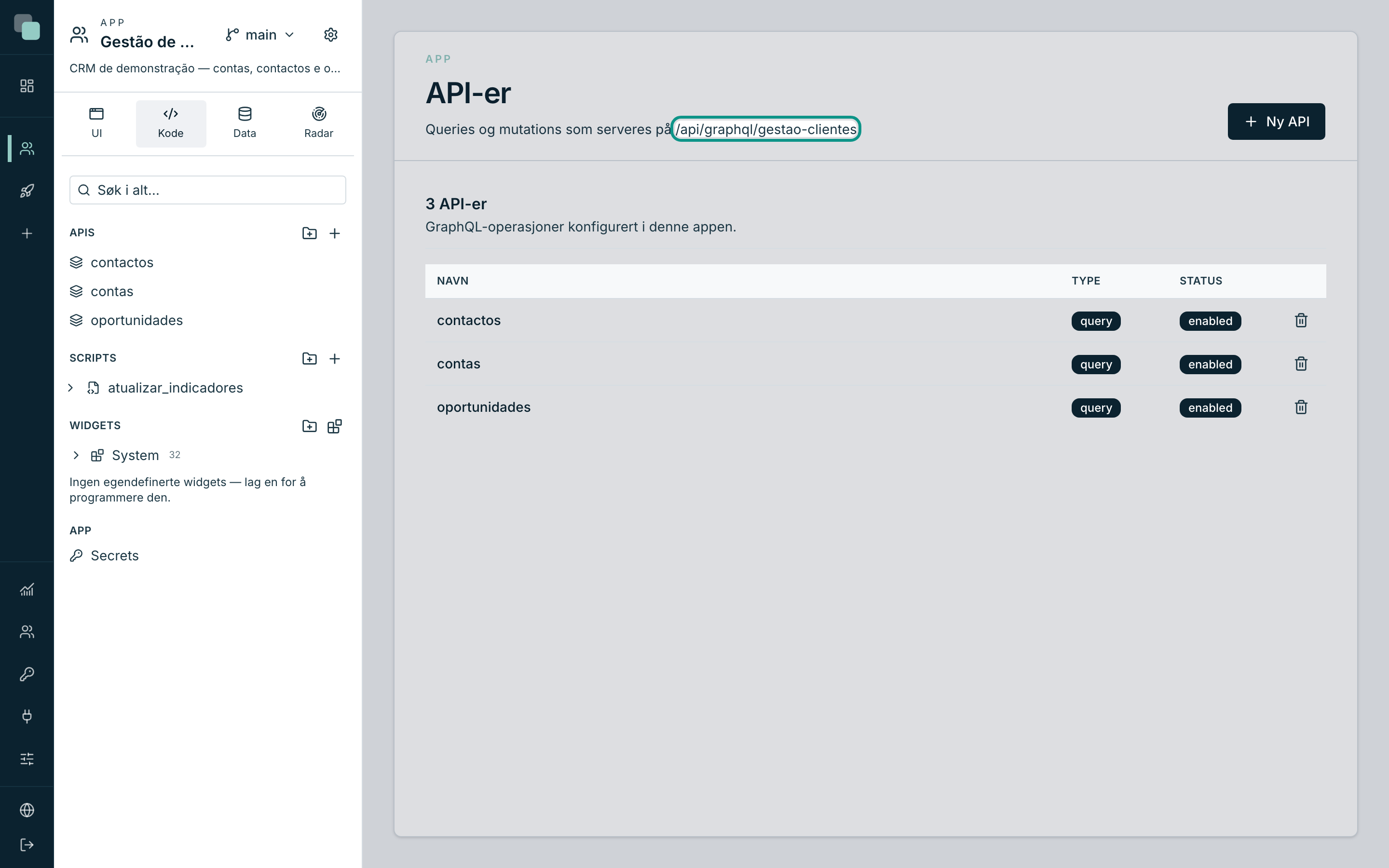Click the STATUS column header
Image resolution: width=1389 pixels, height=868 pixels.
pos(1201,281)
